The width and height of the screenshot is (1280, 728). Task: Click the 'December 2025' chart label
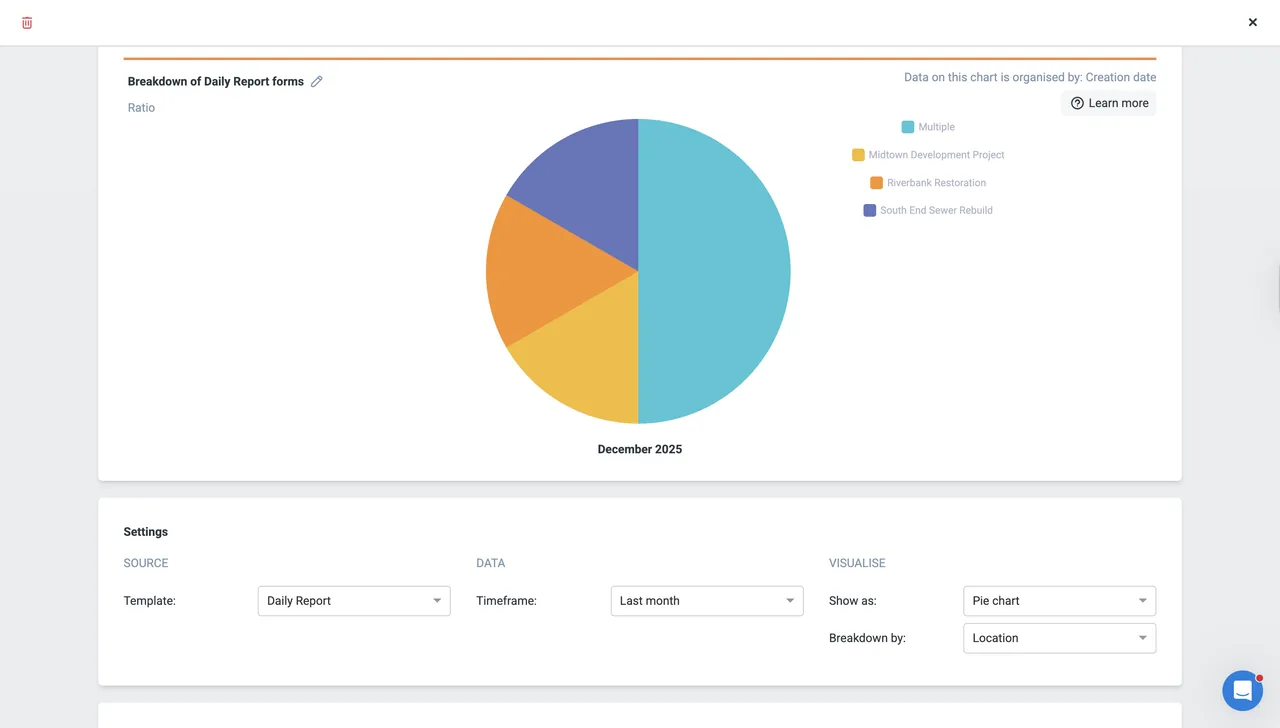click(x=640, y=450)
